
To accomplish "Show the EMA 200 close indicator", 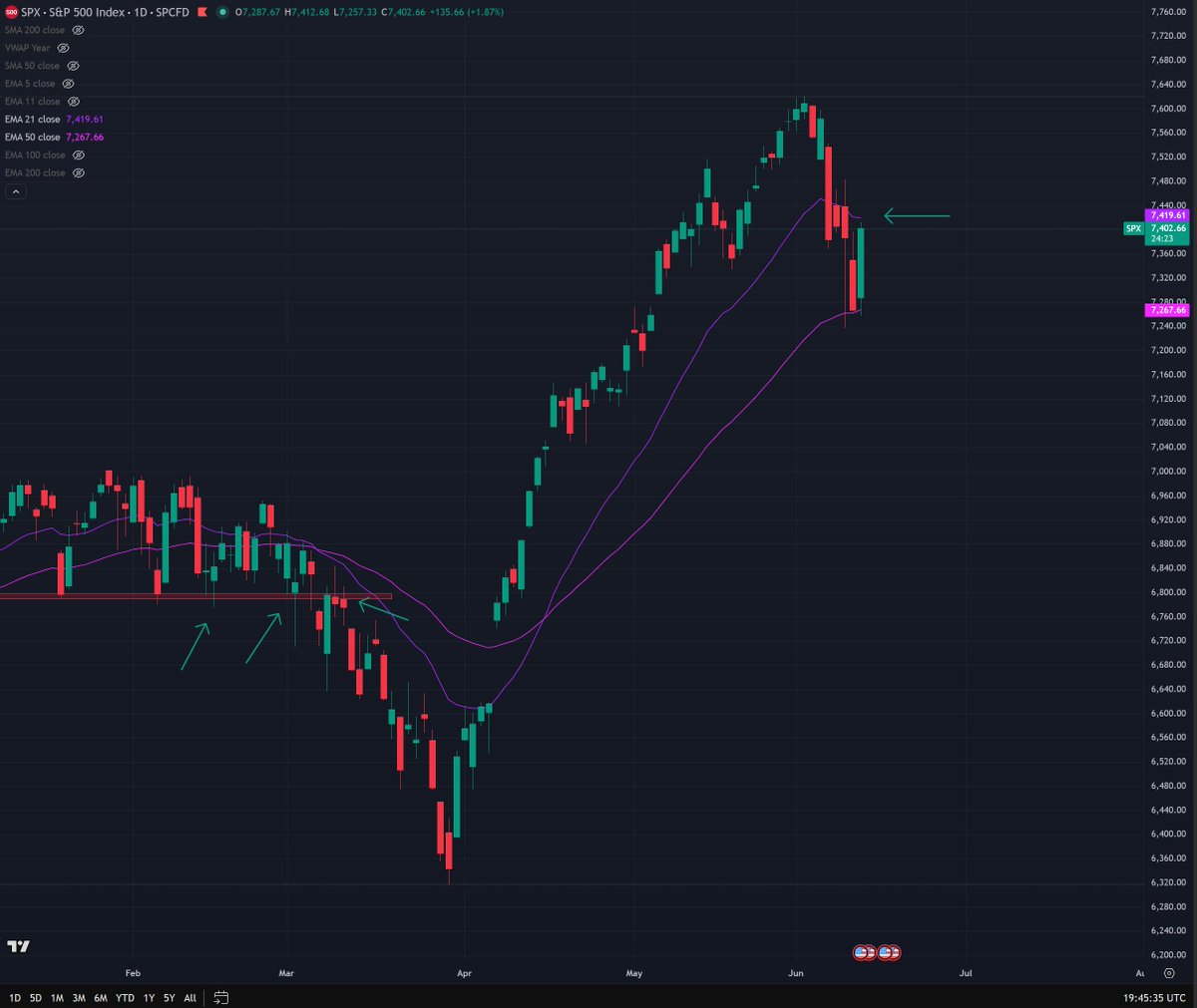I will [78, 172].
